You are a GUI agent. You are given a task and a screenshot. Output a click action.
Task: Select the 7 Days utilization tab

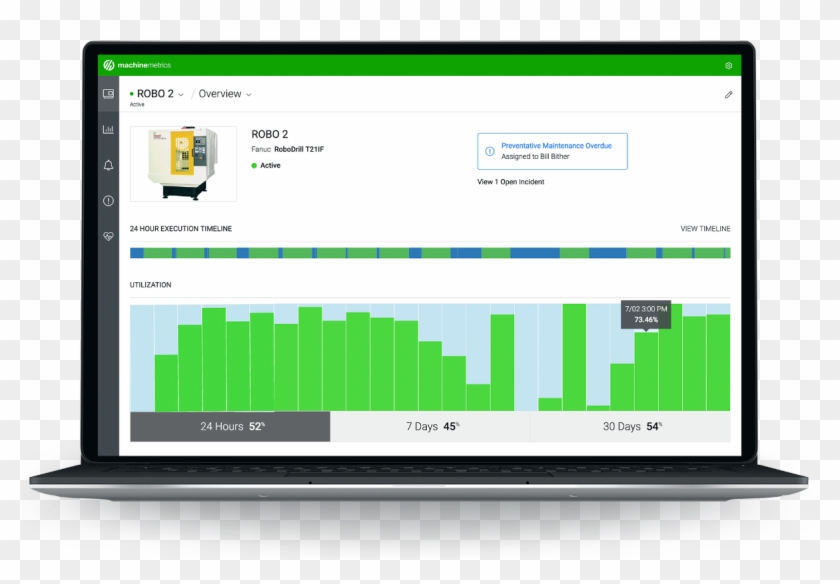click(x=430, y=426)
